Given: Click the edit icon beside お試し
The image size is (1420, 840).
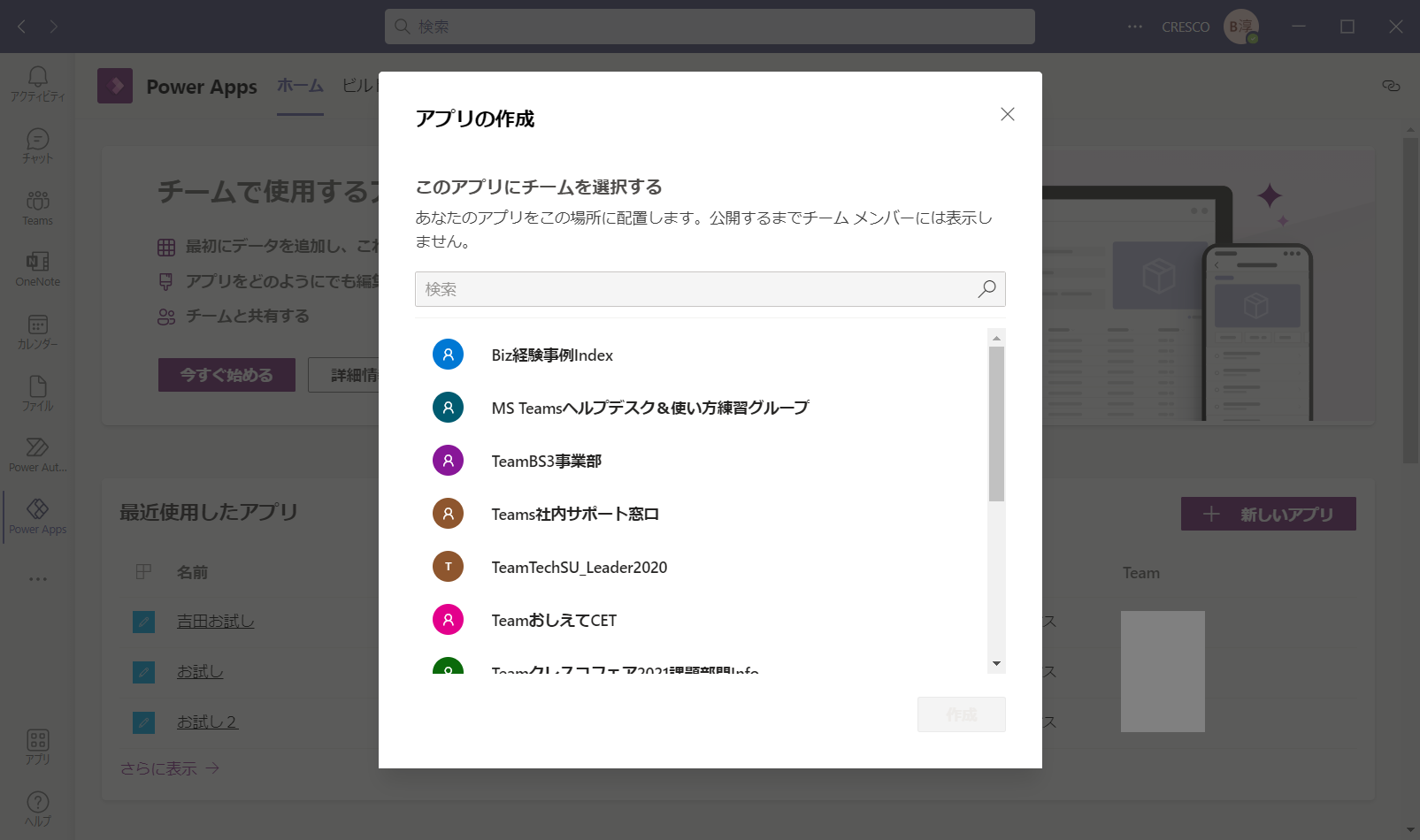Looking at the screenshot, I should pos(143,672).
